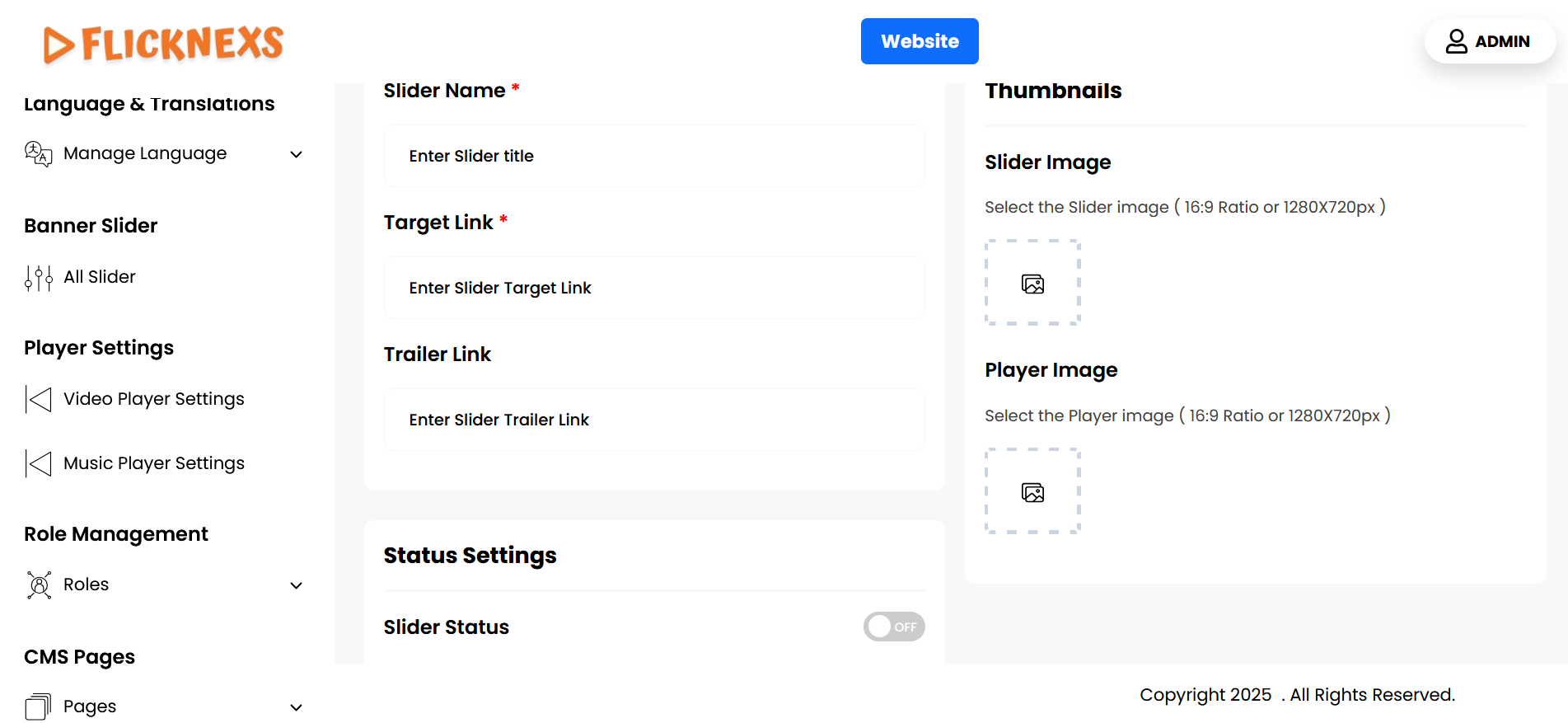The image size is (1568, 723).
Task: Toggle the Slider Status switch
Action: [x=893, y=627]
